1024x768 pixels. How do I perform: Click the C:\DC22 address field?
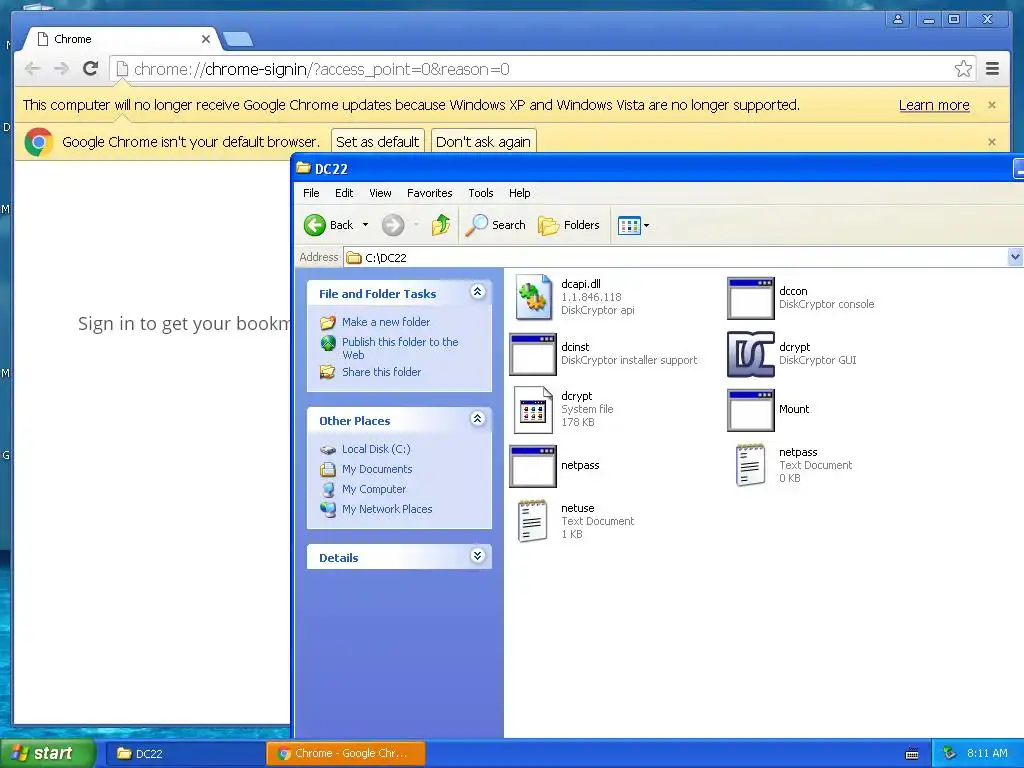(x=675, y=257)
